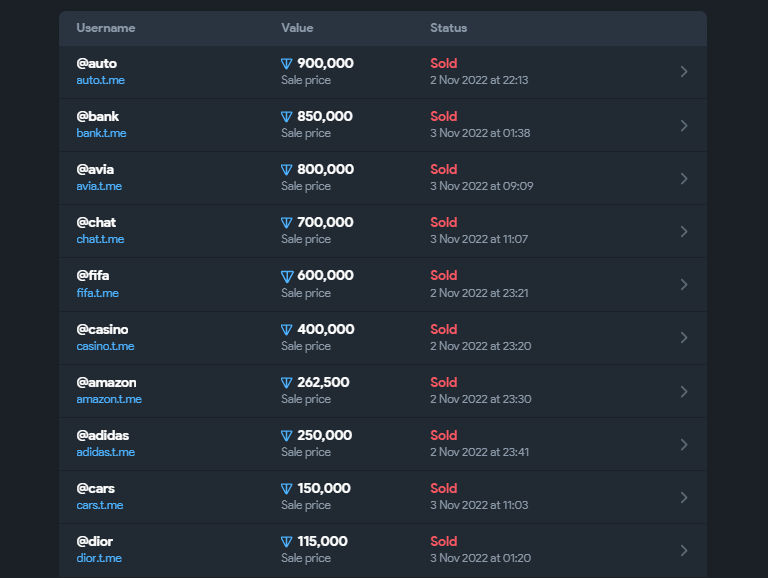Click the date 3 Nov 2022 at 09:09
Screen dimensions: 768x578
tap(481, 186)
